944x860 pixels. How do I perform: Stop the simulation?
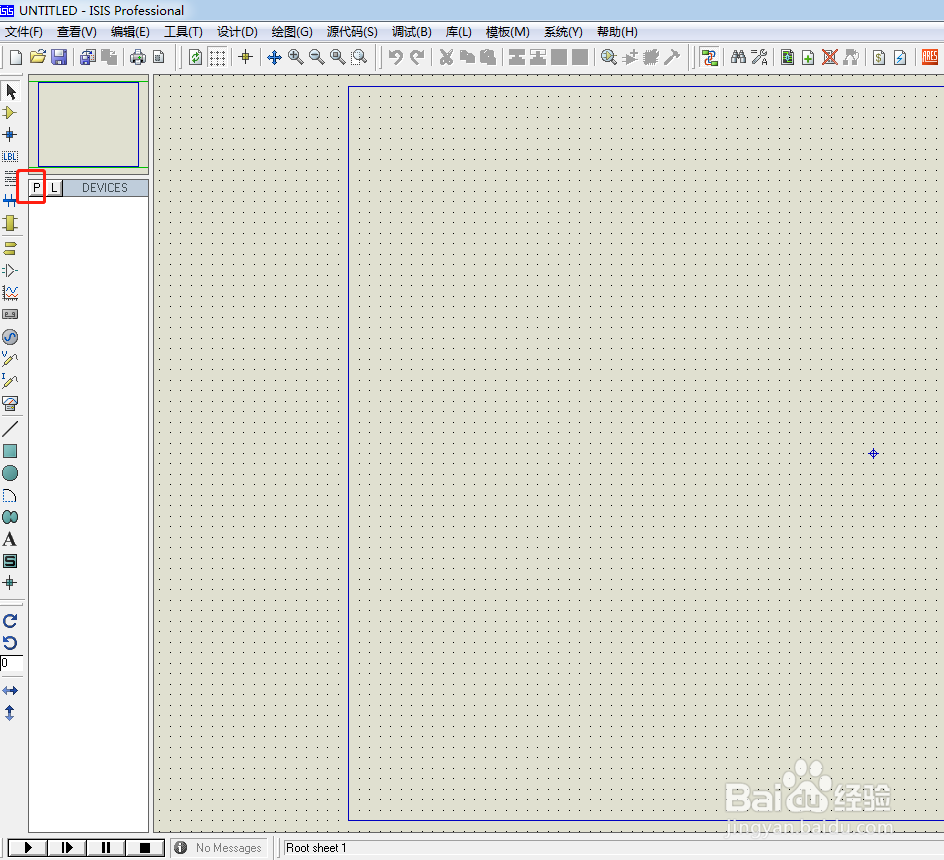coord(144,848)
